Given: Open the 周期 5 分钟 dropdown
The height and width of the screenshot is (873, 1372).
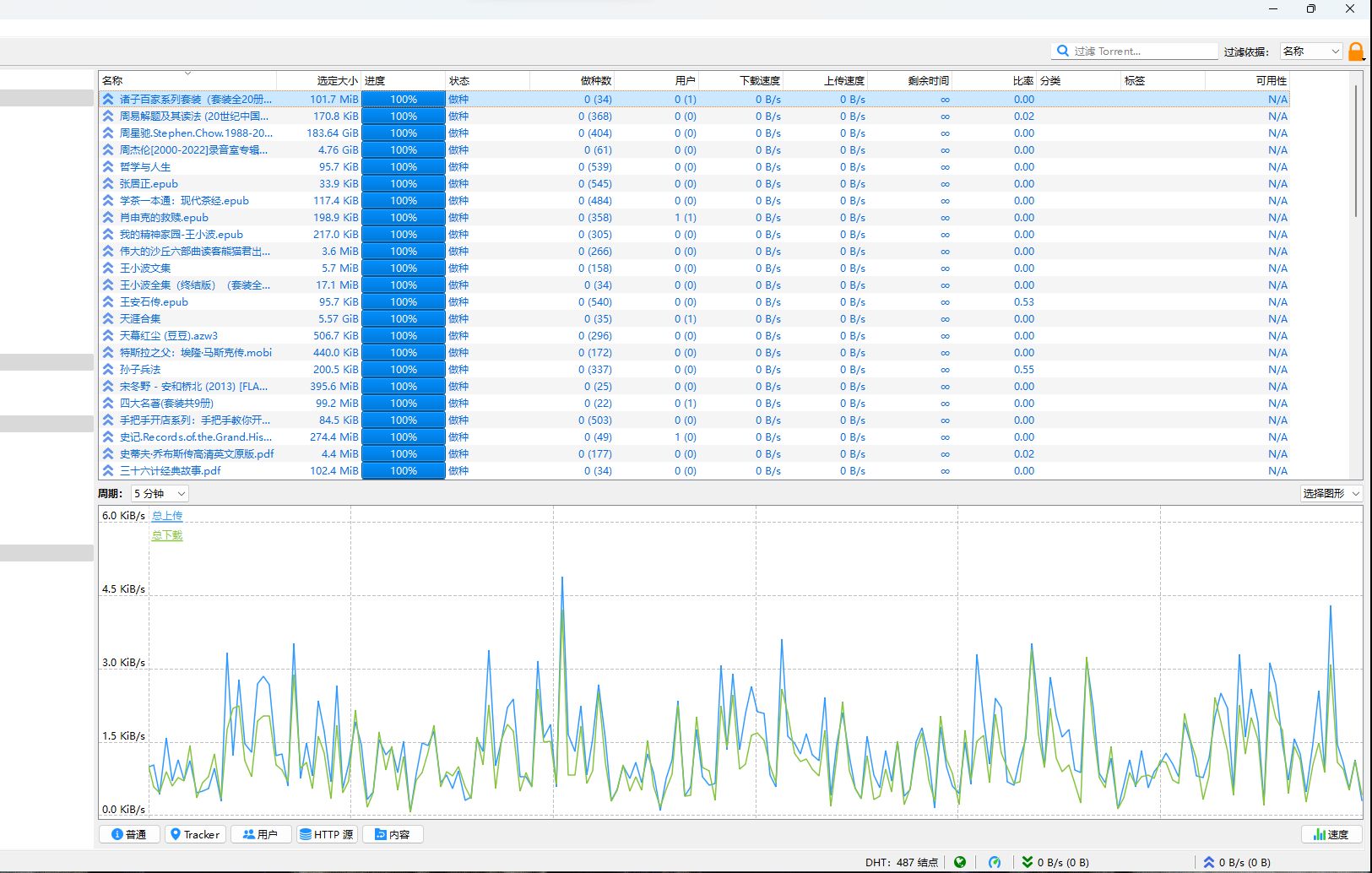Looking at the screenshot, I should point(160,493).
